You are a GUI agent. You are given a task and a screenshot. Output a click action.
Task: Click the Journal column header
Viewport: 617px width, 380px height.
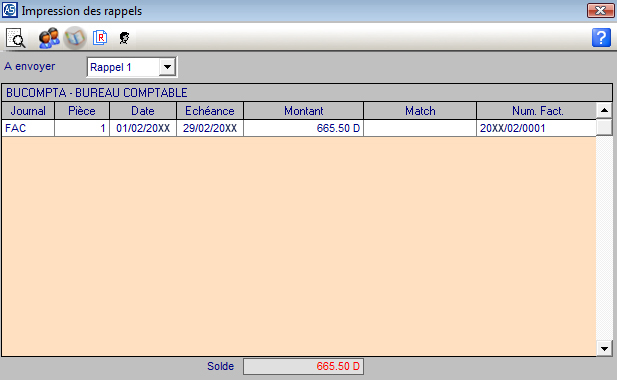click(28, 111)
